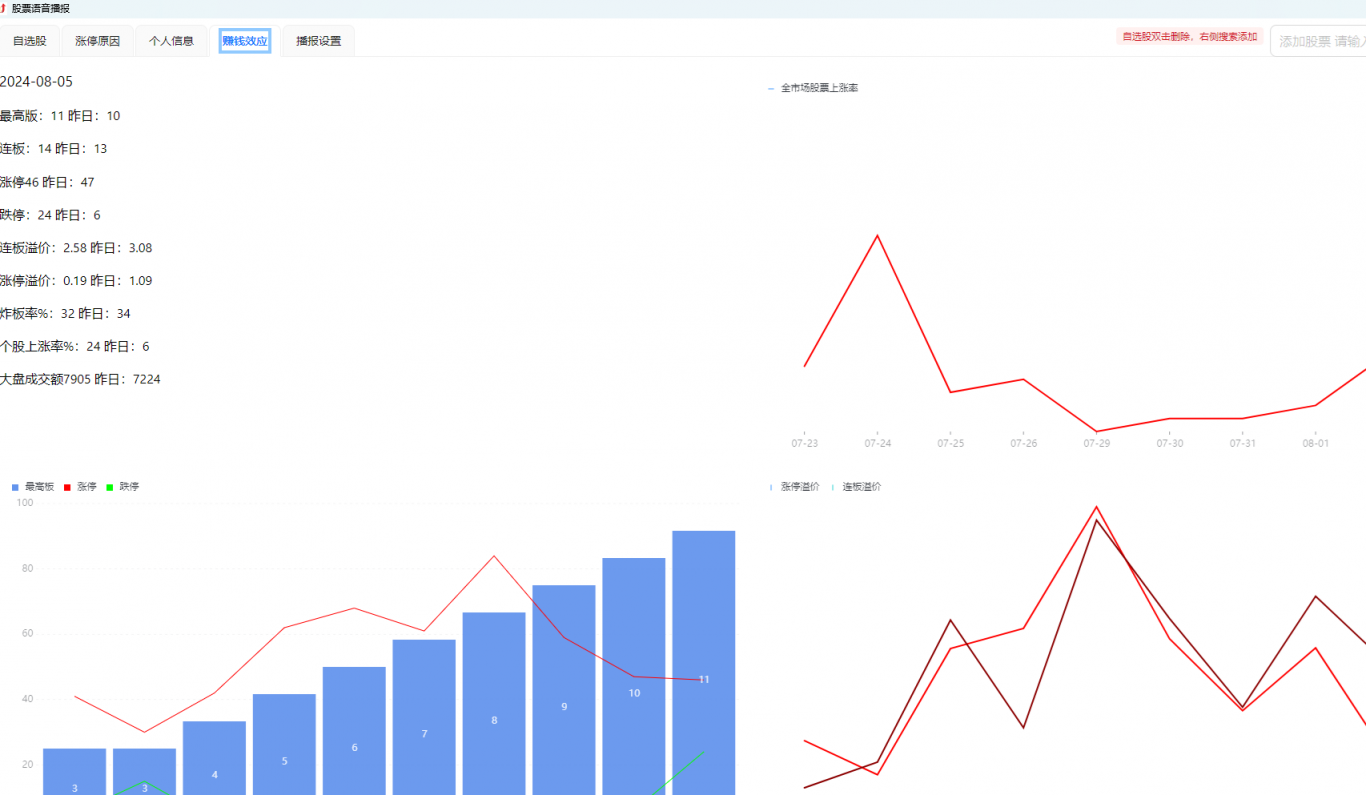Go to the 个人信息 tab
This screenshot has height=795, width=1366.
[171, 41]
